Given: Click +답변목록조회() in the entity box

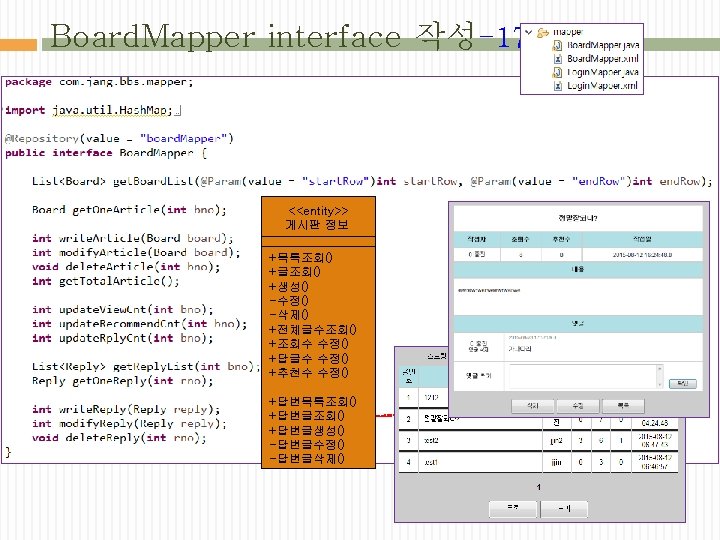Looking at the screenshot, I should pyautogui.click(x=313, y=402).
